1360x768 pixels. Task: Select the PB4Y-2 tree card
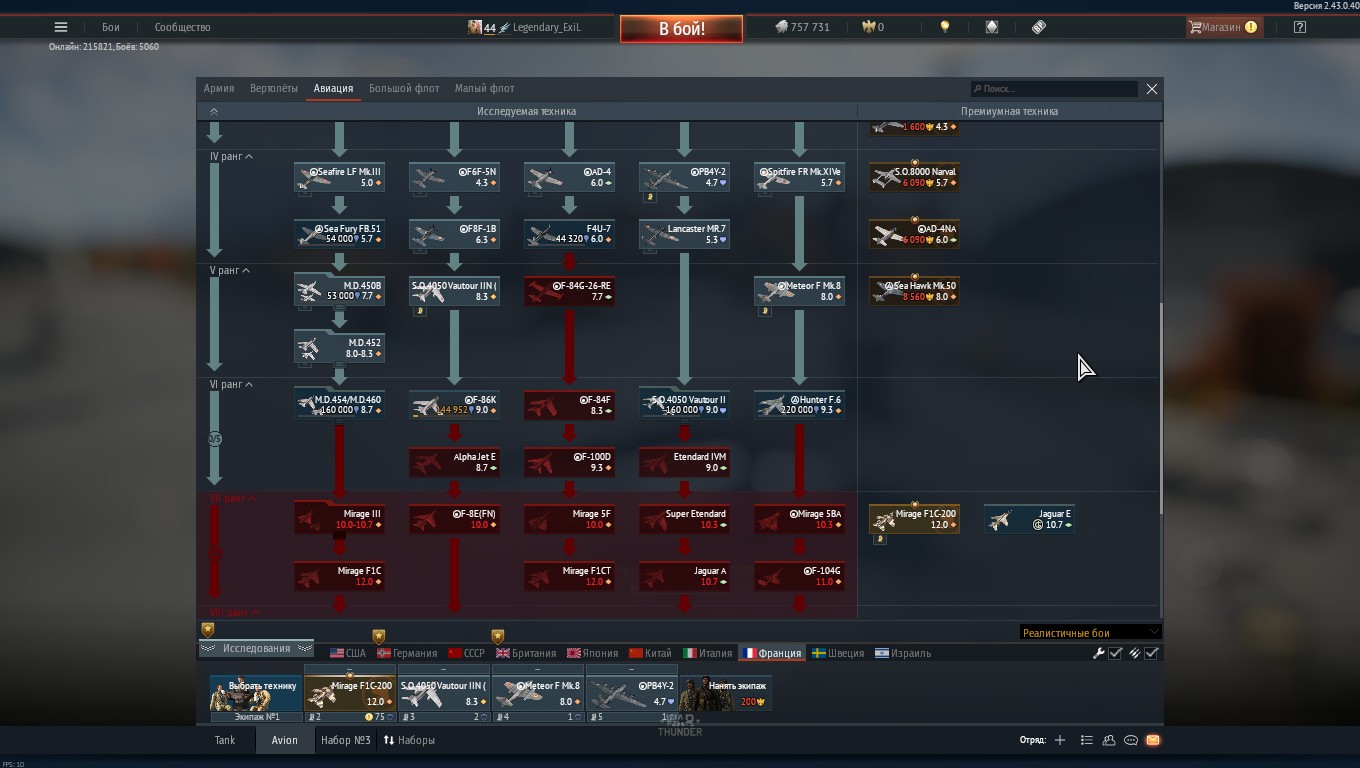pyautogui.click(x=685, y=177)
